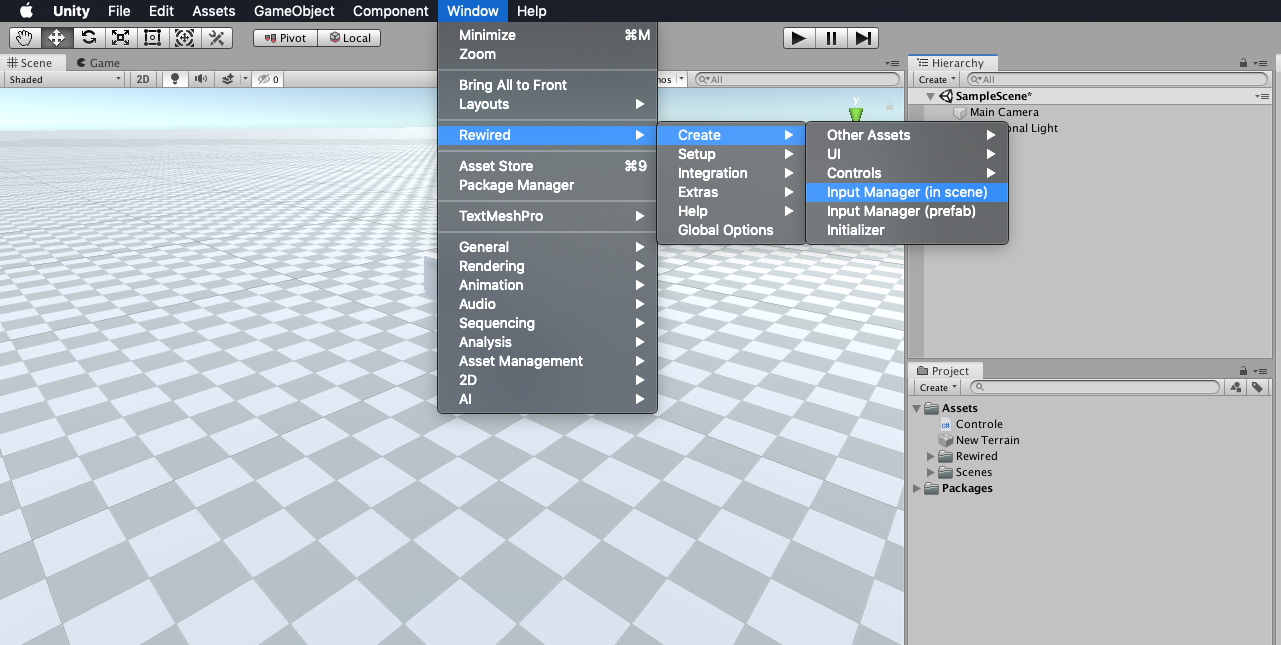
Task: Select the Move tool in the toolbar
Action: pyautogui.click(x=56, y=38)
